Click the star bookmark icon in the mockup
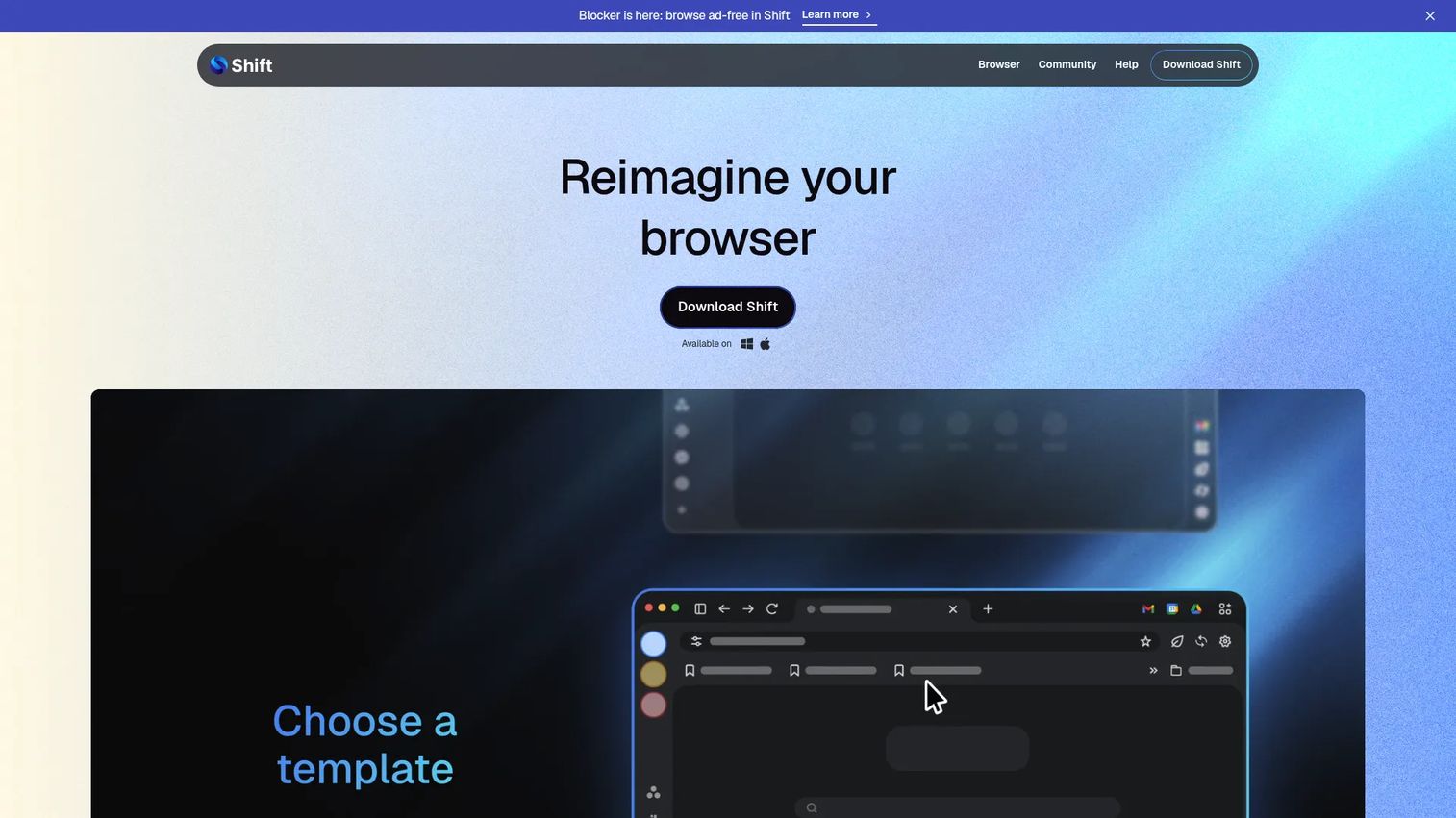 pos(1145,642)
